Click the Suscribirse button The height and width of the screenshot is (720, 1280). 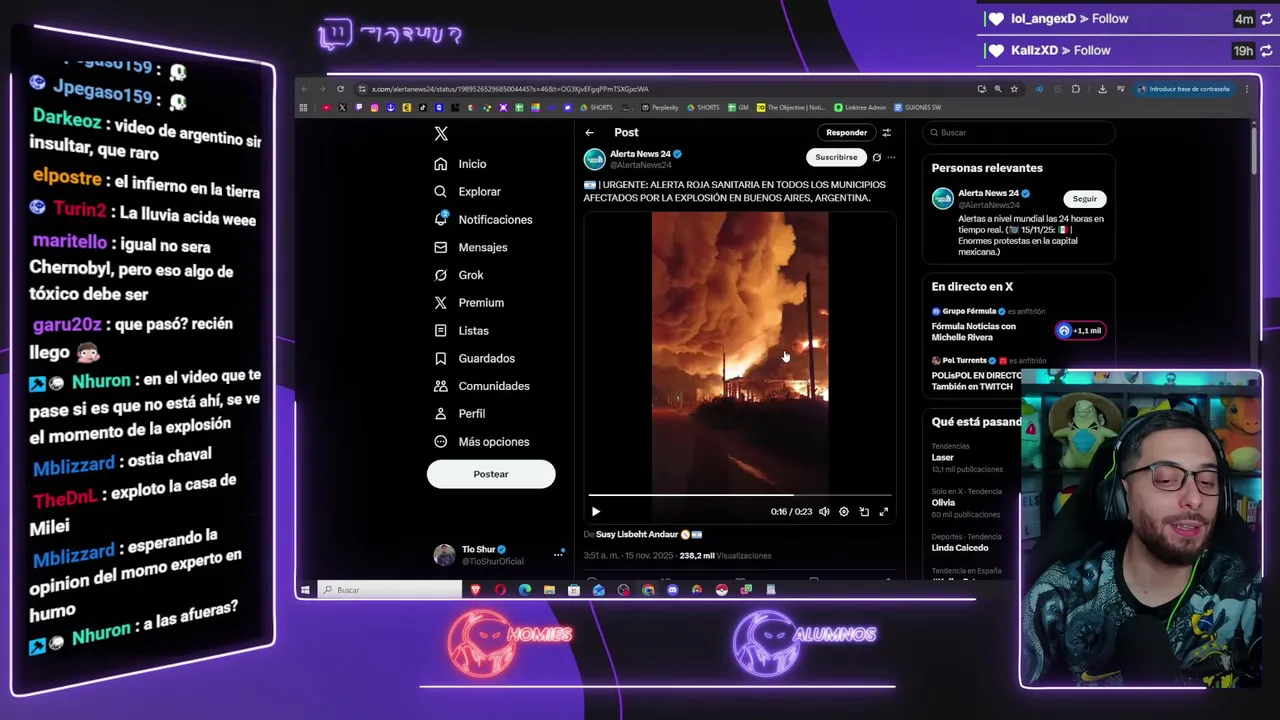836,157
